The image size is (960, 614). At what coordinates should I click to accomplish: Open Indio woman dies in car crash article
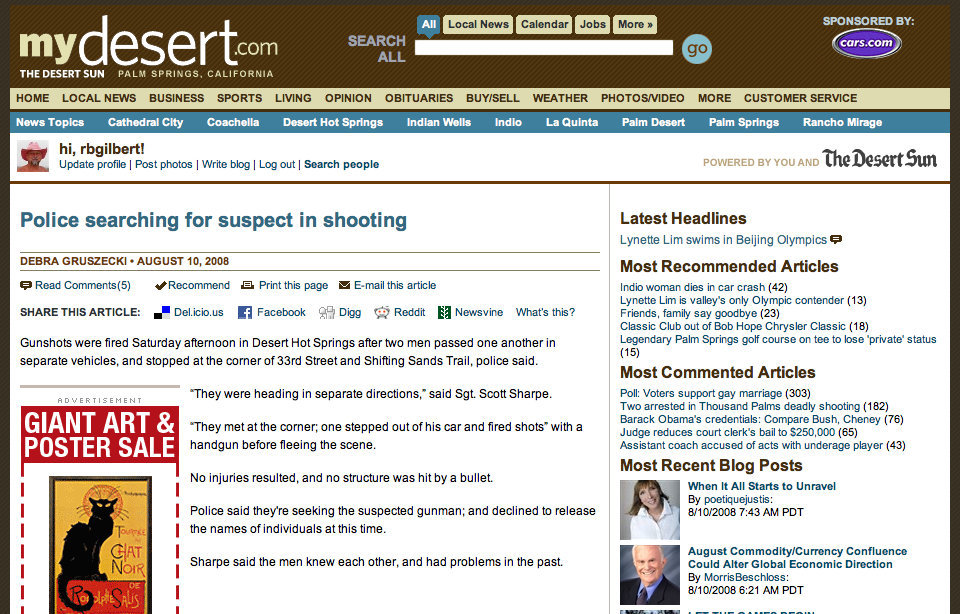(692, 287)
